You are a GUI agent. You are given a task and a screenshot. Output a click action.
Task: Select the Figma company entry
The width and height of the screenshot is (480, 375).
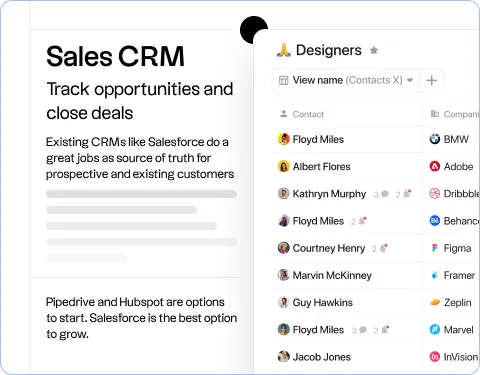[x=451, y=248]
